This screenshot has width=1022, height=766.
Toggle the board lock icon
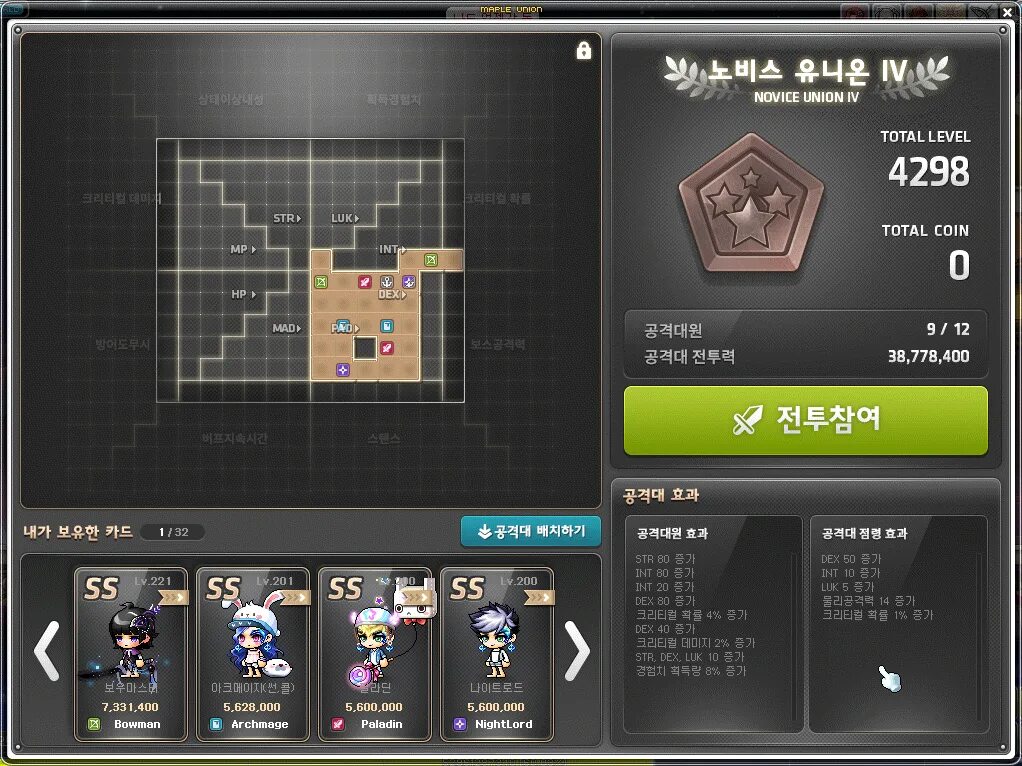[583, 50]
